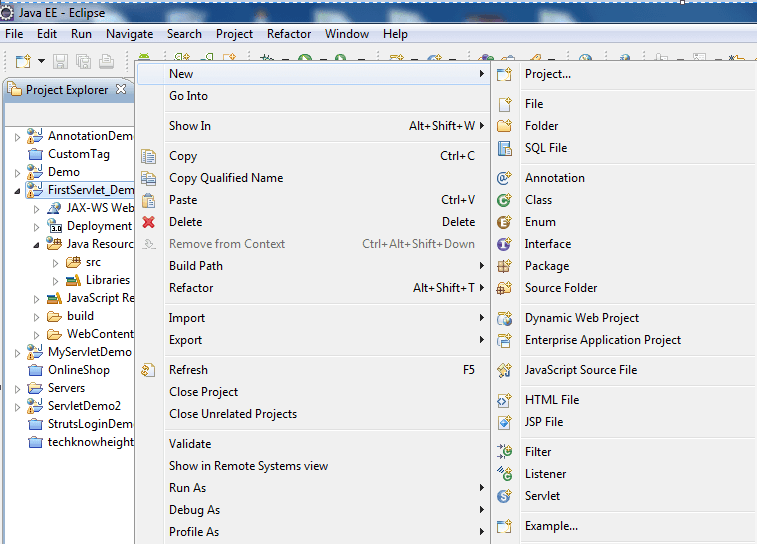This screenshot has height=544, width=757.
Task: Open the Show In submenu
Action: 314,126
